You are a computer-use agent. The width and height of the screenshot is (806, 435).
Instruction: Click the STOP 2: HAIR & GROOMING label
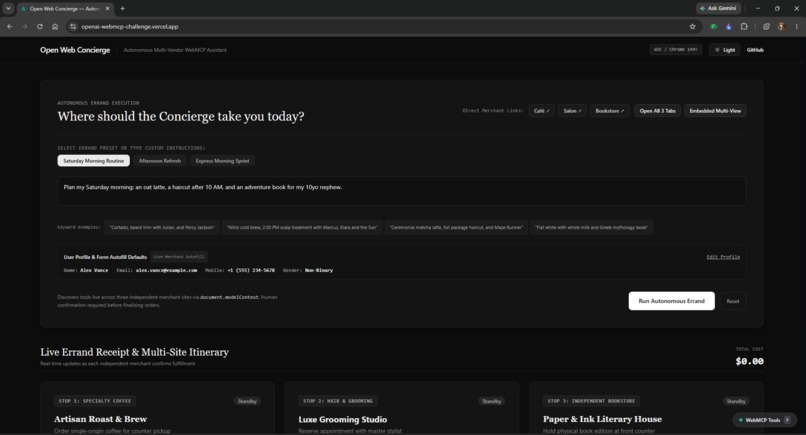click(x=338, y=401)
